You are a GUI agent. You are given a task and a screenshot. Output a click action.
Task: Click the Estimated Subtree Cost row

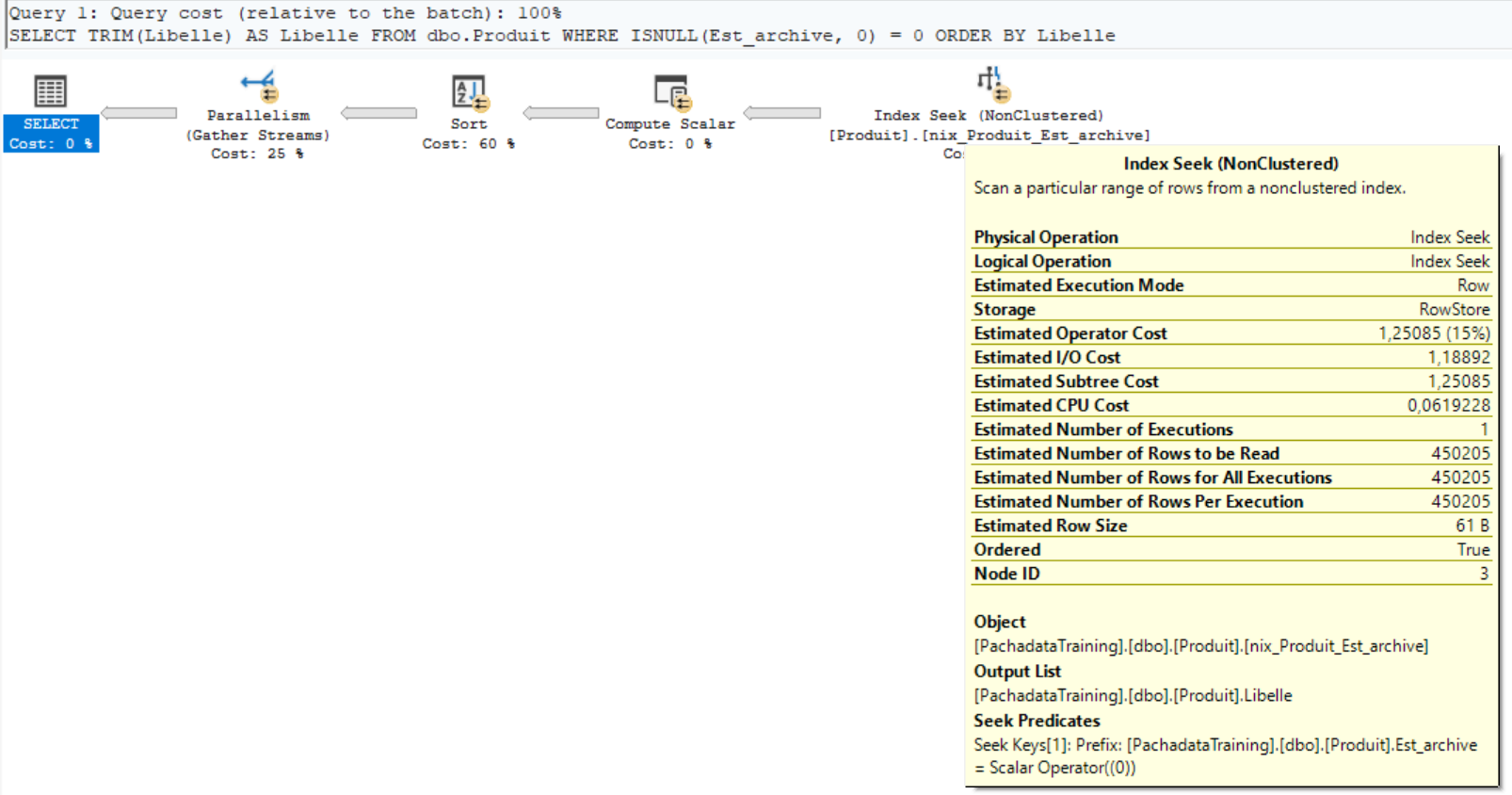coord(1231,381)
